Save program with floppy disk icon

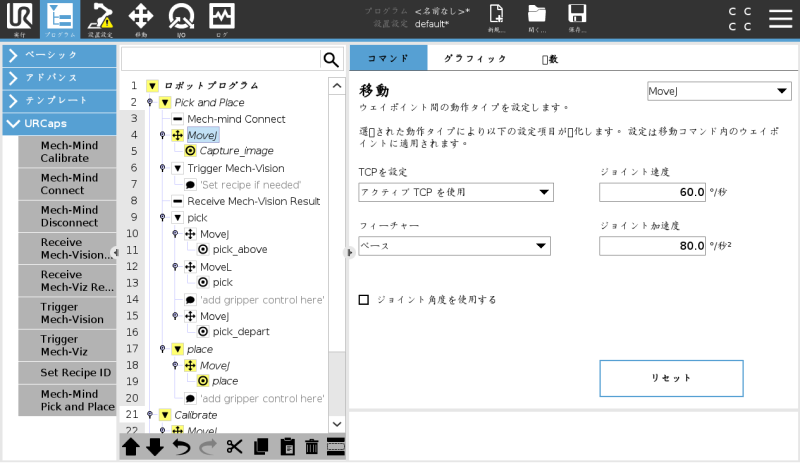[577, 18]
